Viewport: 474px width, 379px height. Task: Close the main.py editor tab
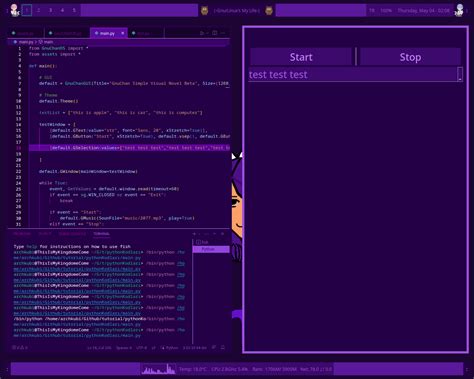123,33
